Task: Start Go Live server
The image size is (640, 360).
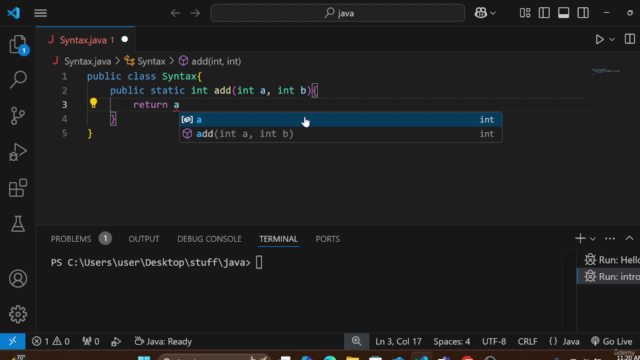Action: [x=611, y=341]
